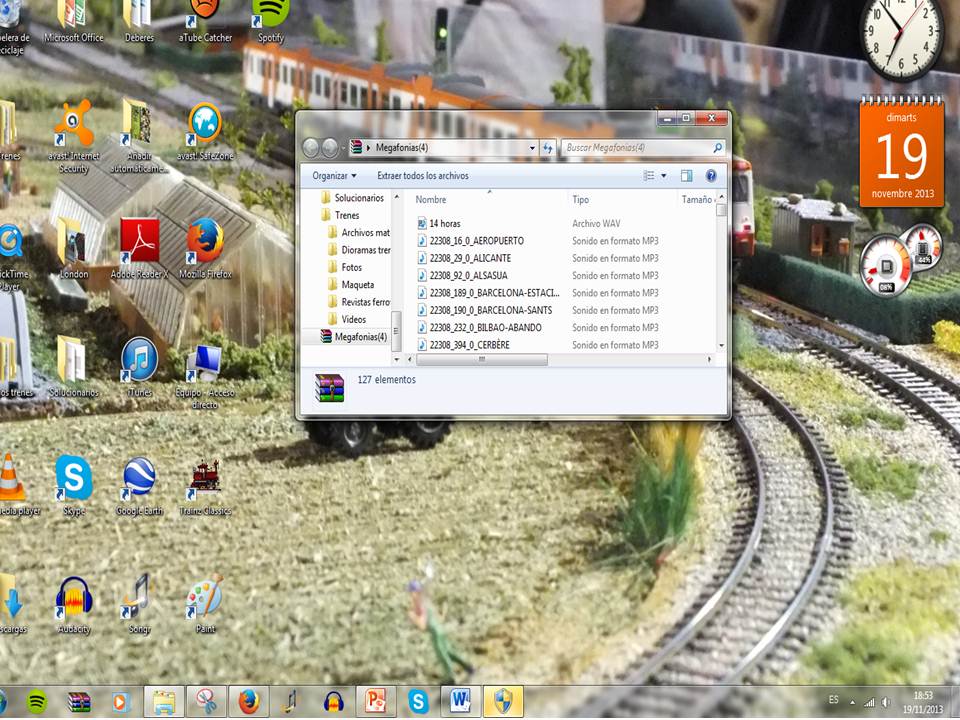This screenshot has height=720, width=960.
Task: Click the address bar refresh button
Action: [547, 148]
